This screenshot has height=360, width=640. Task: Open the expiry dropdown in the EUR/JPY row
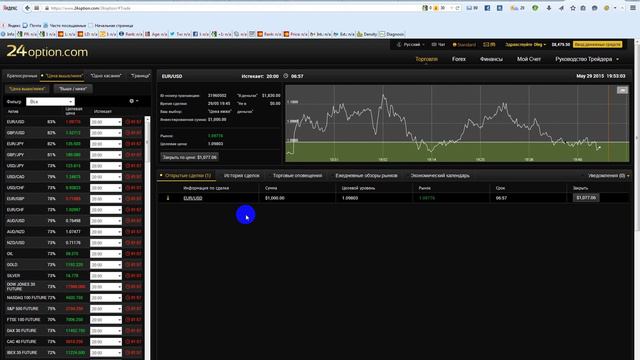coord(106,144)
